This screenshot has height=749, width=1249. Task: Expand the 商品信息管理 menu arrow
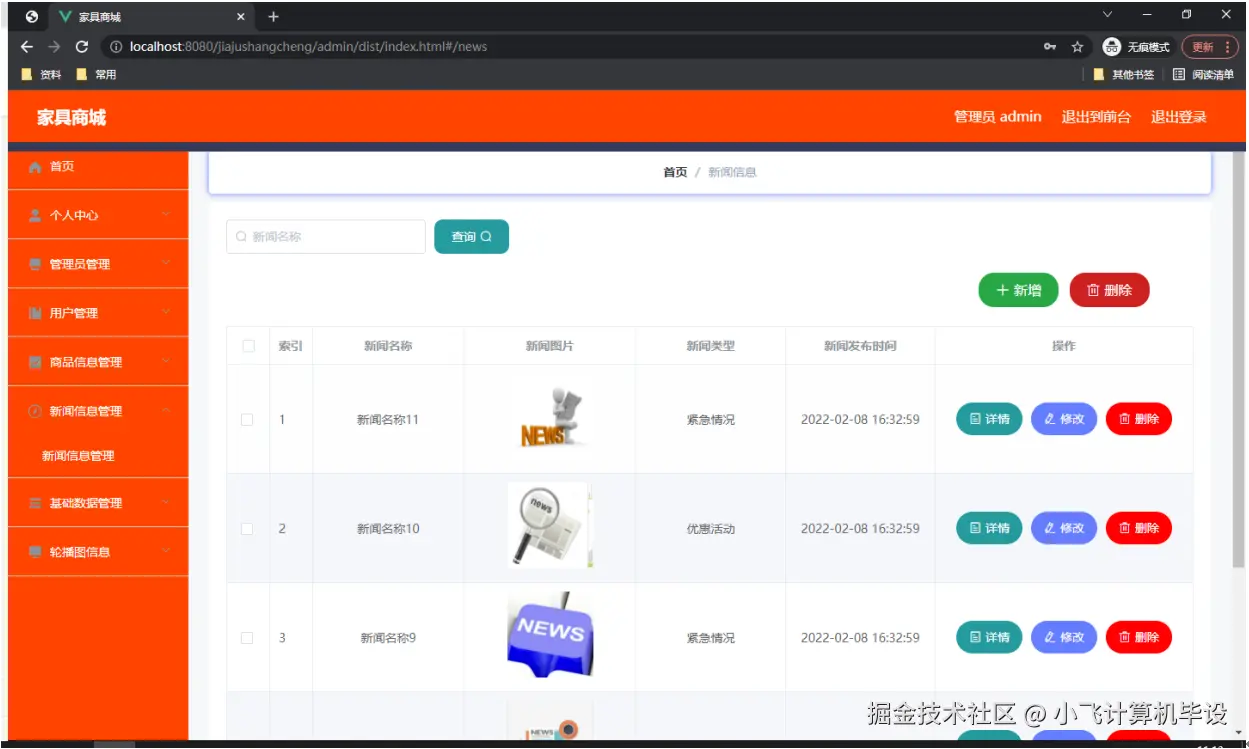coord(166,361)
